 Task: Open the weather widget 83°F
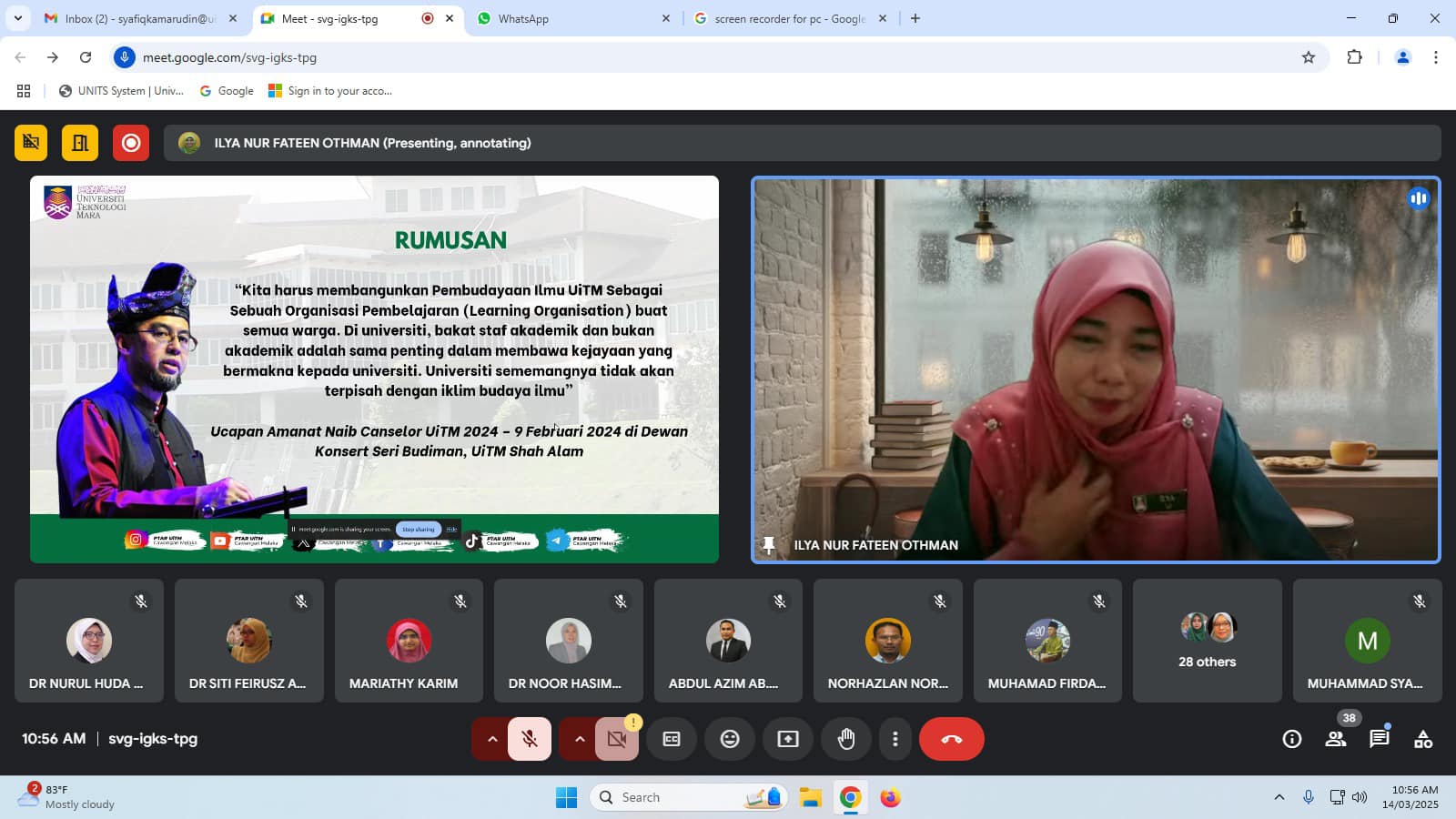pos(67,797)
